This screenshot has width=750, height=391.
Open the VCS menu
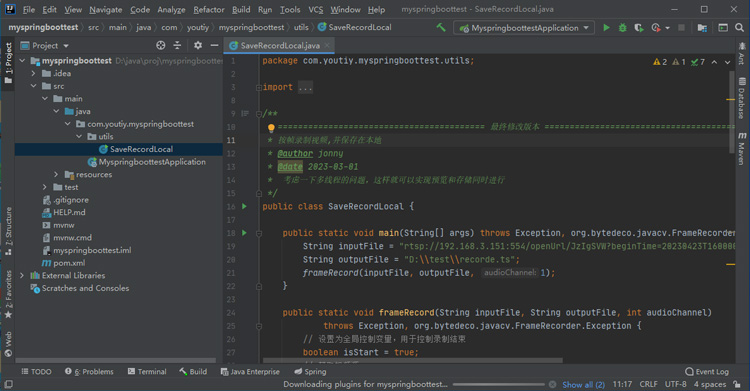coord(316,10)
